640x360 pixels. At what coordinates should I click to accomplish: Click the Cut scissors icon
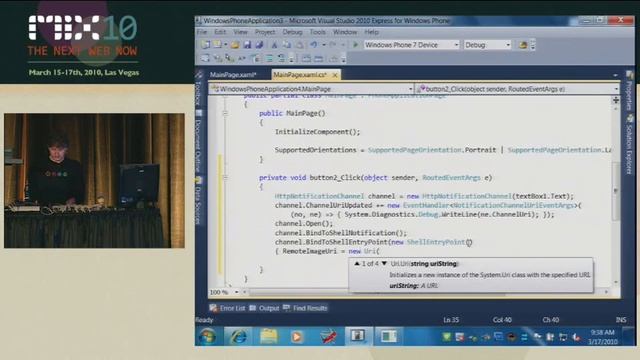coord(274,45)
